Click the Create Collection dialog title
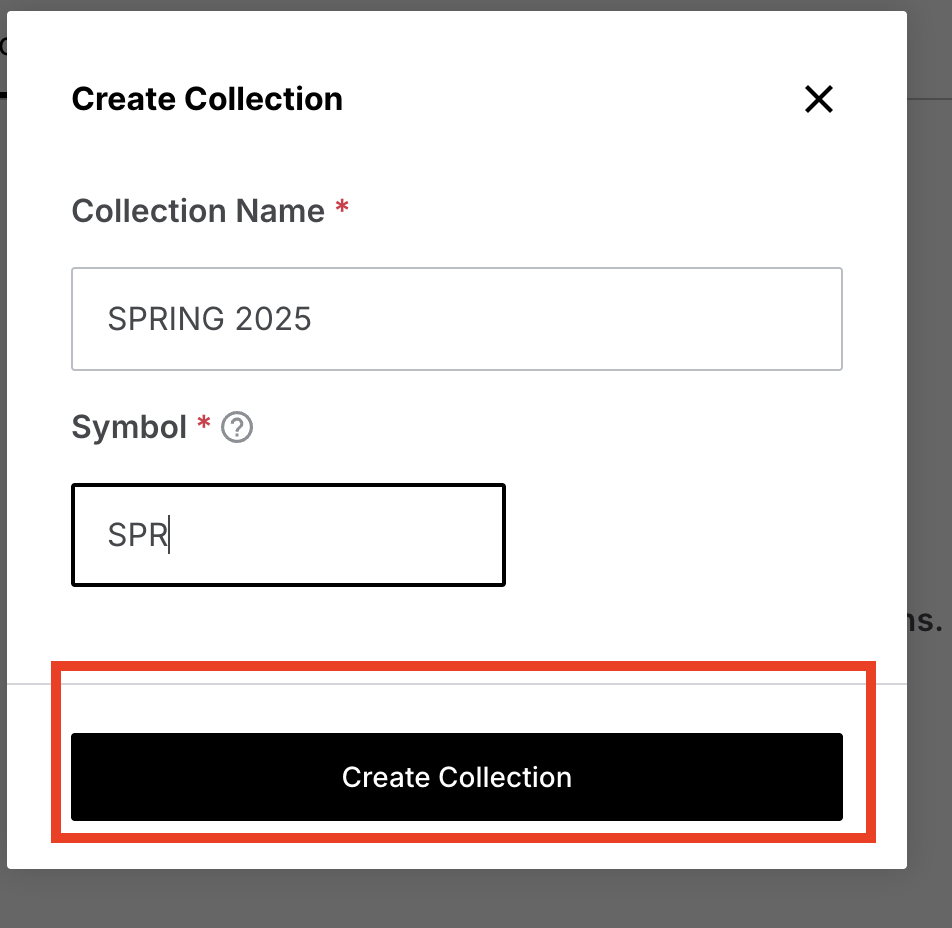Image resolution: width=952 pixels, height=928 pixels. click(207, 99)
